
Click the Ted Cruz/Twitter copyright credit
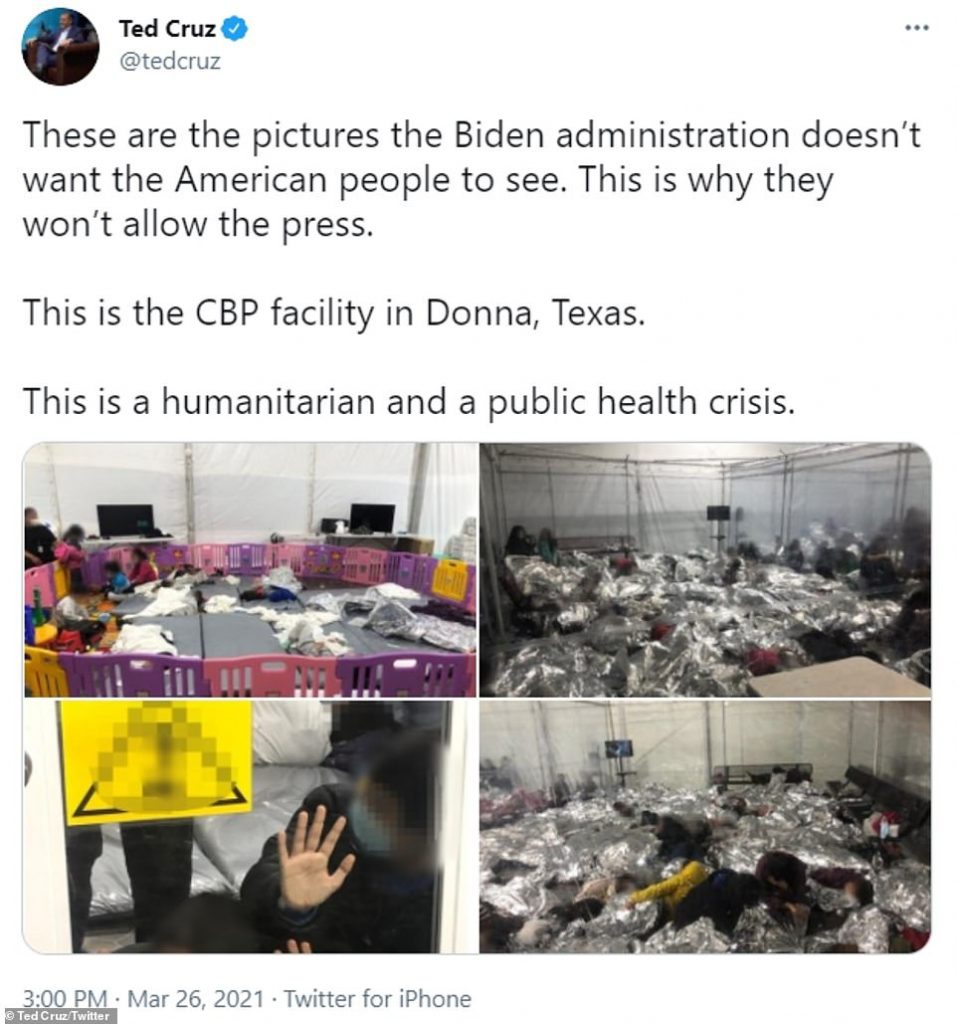57,1016
